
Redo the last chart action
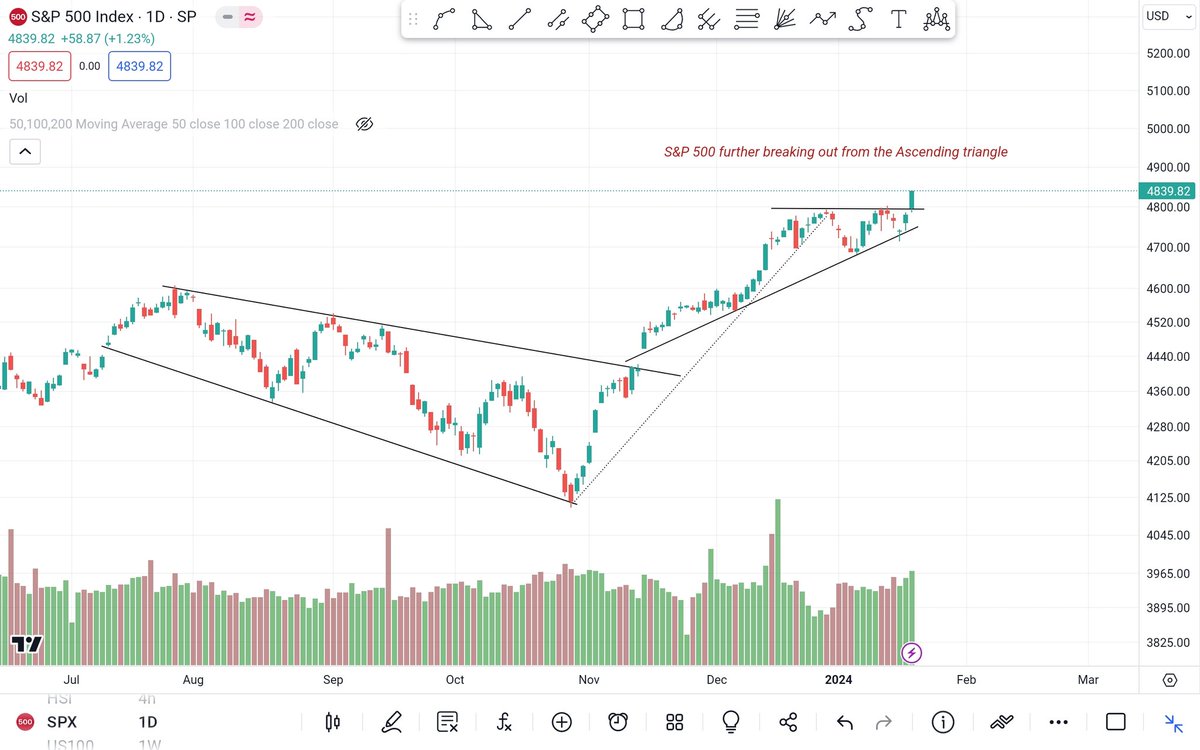click(x=884, y=722)
